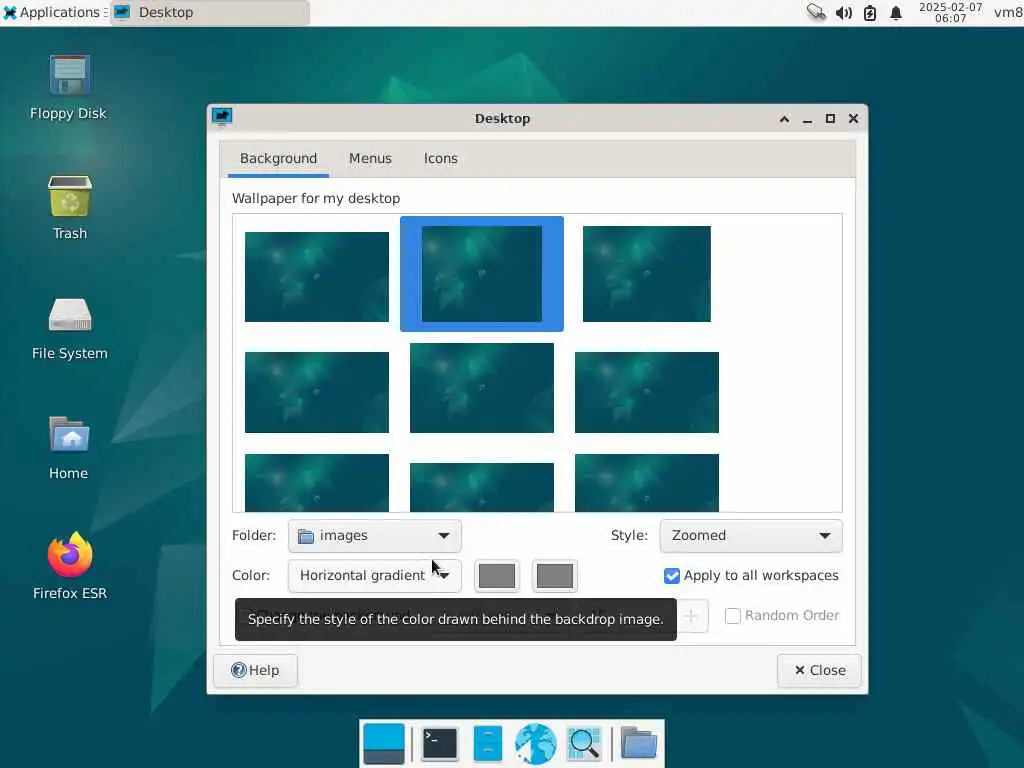Switch to the Menus tab
1024x768 pixels.
point(370,159)
